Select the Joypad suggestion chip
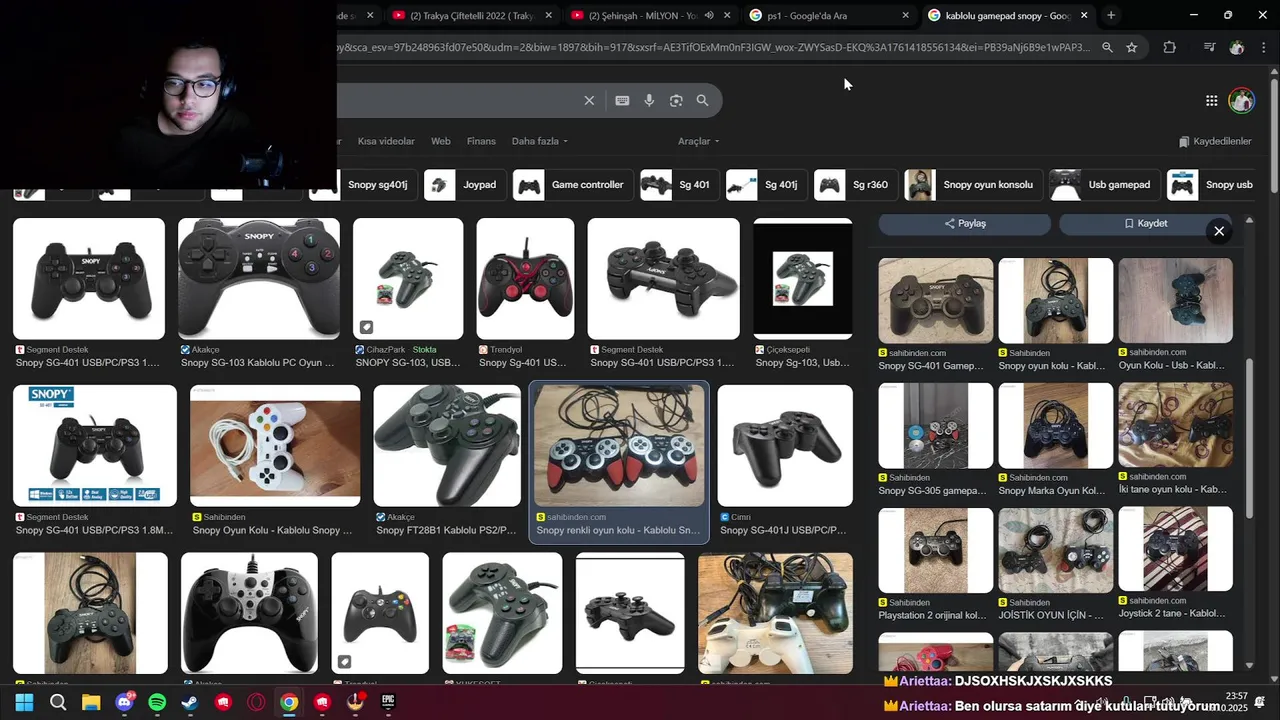The image size is (1280, 720). [x=464, y=185]
